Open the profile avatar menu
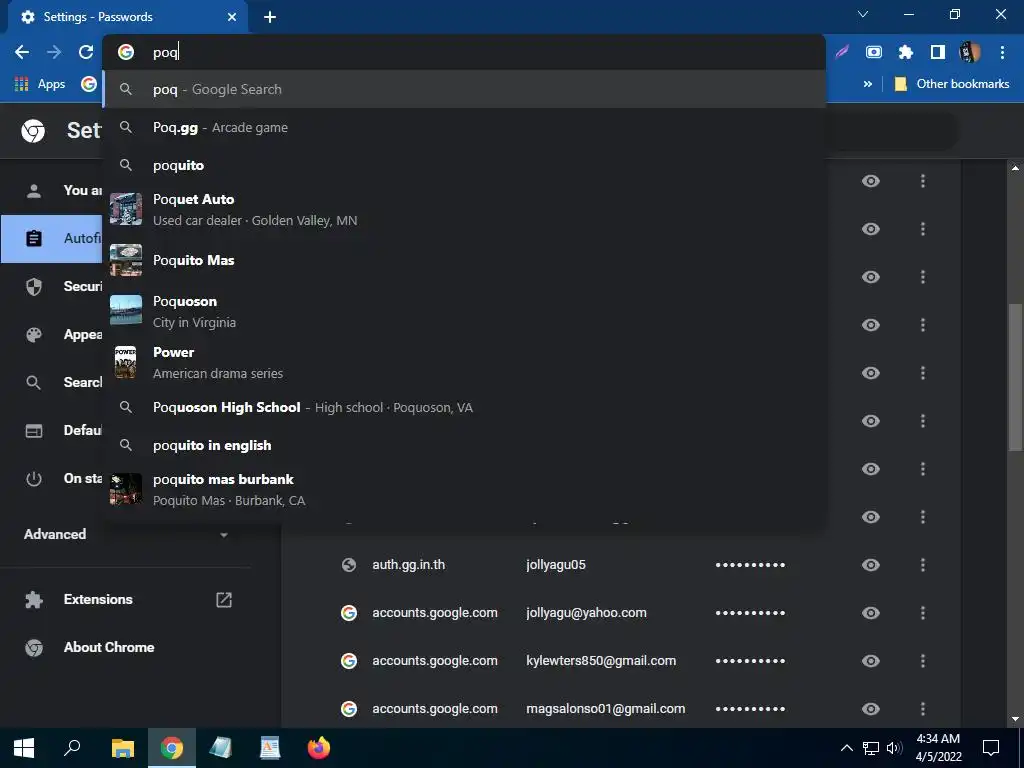The height and width of the screenshot is (768, 1024). click(x=970, y=52)
